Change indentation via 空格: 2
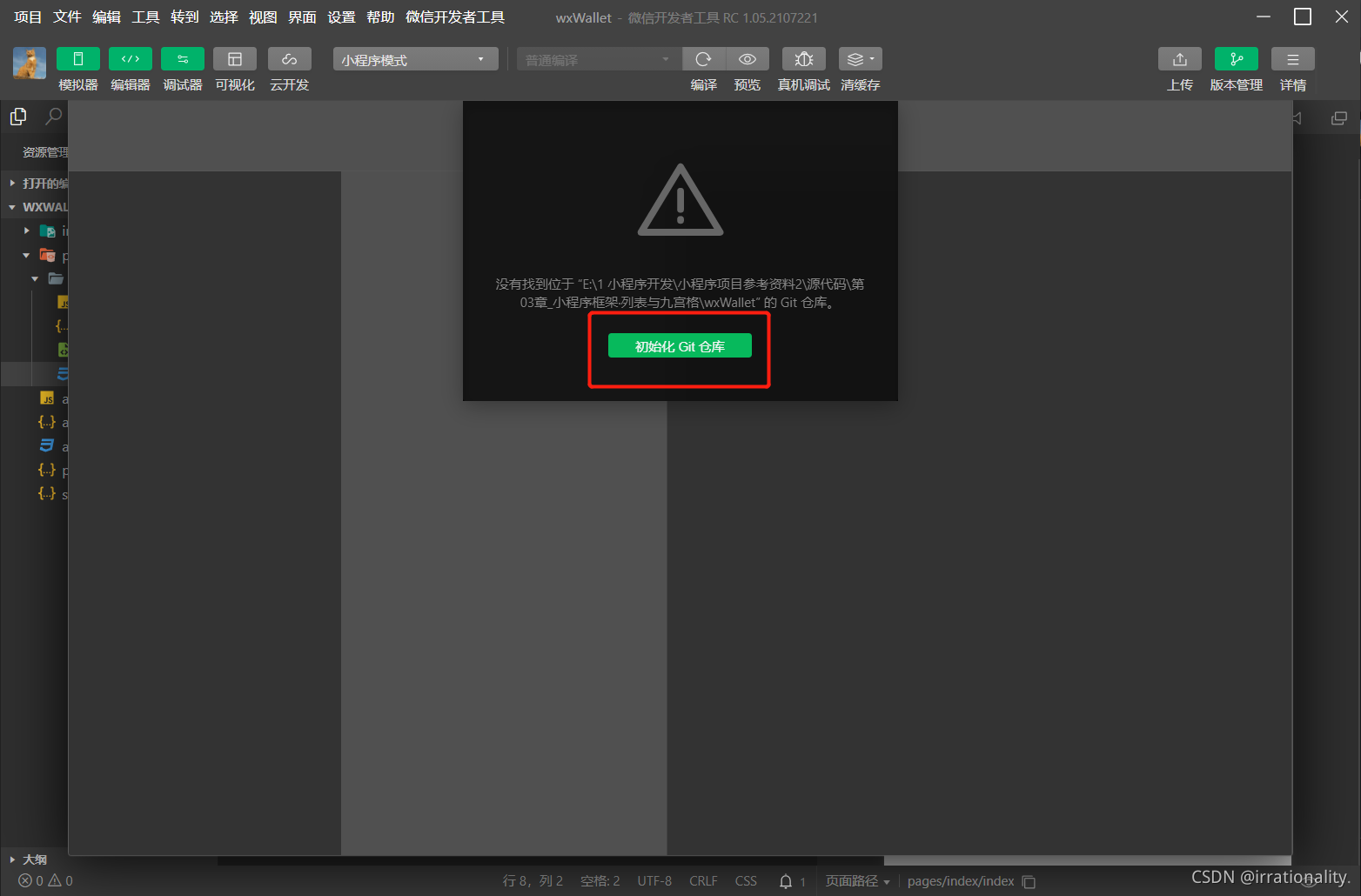This screenshot has width=1361, height=896. 600,881
